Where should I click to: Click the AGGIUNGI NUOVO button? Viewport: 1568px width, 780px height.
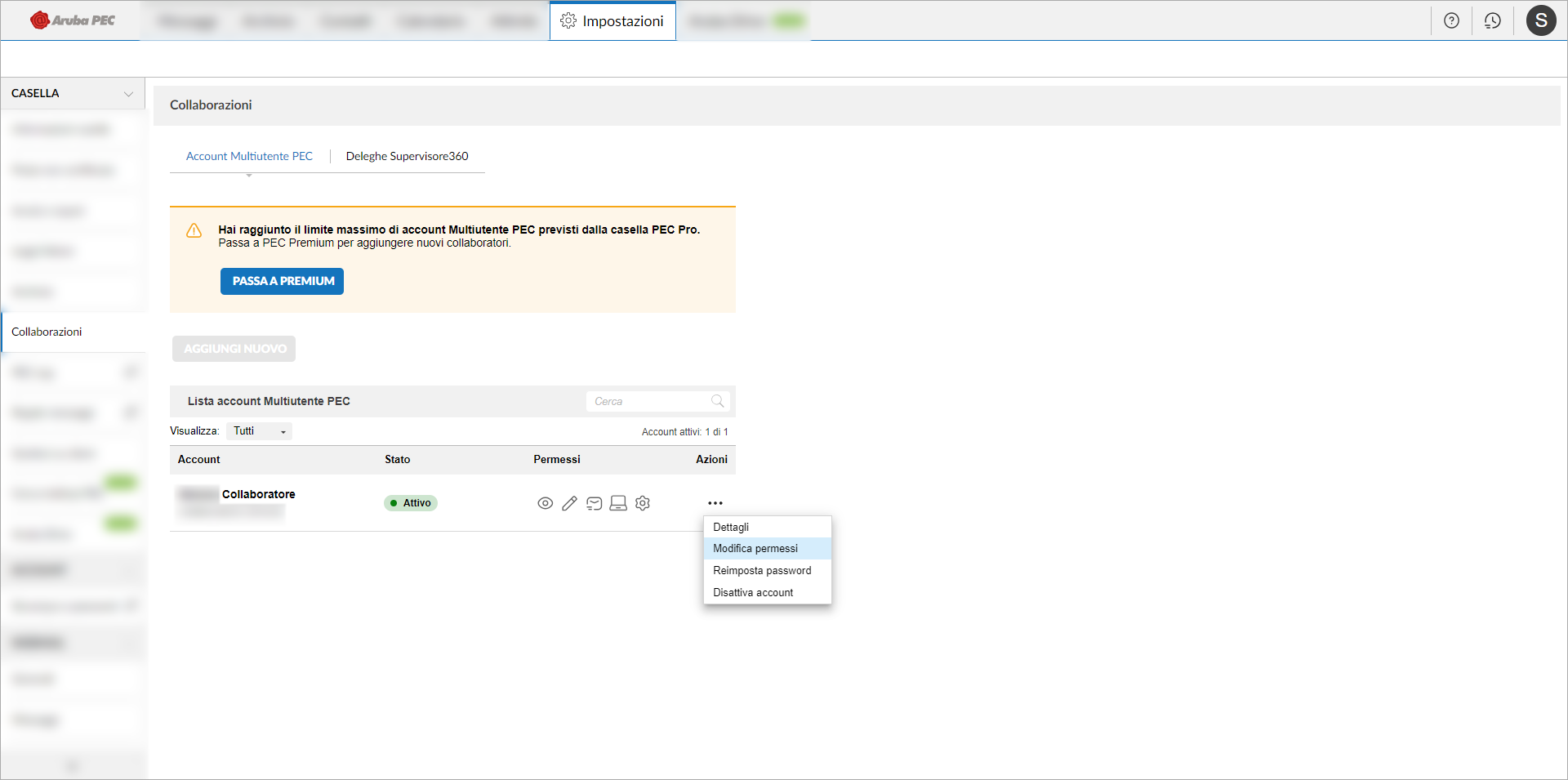(x=234, y=349)
